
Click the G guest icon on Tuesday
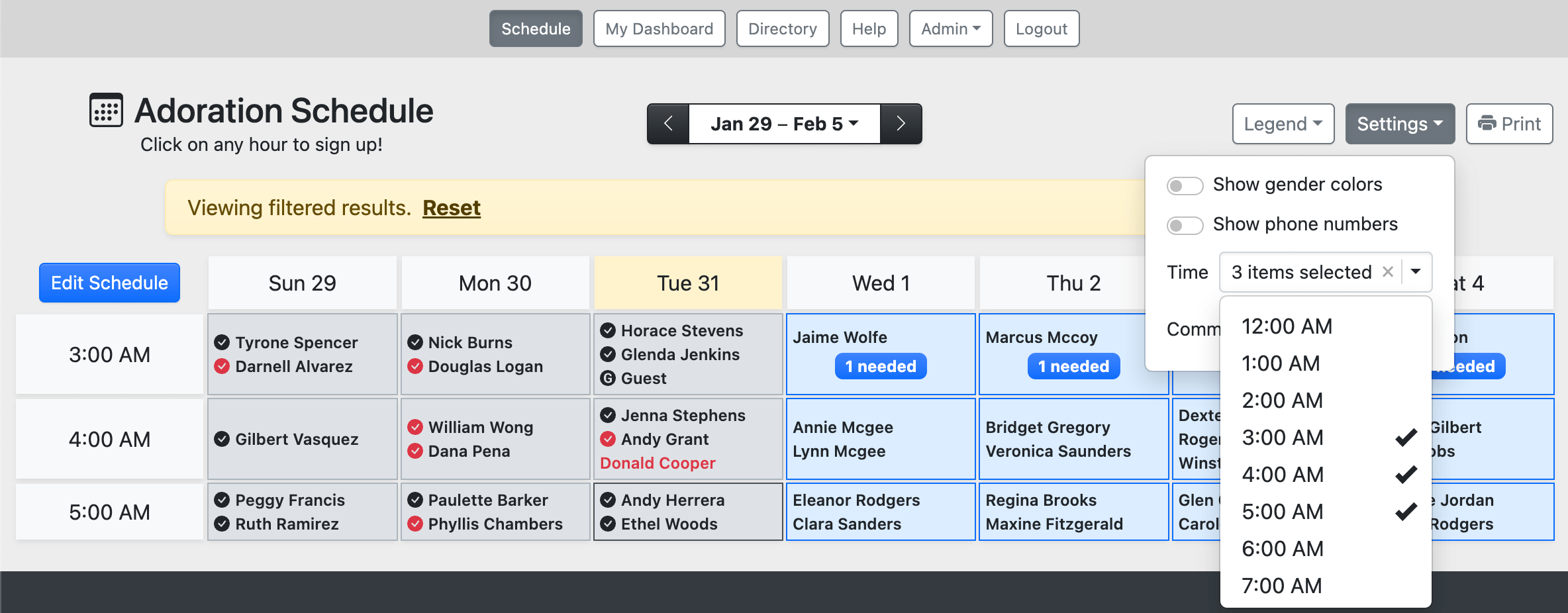coord(608,378)
